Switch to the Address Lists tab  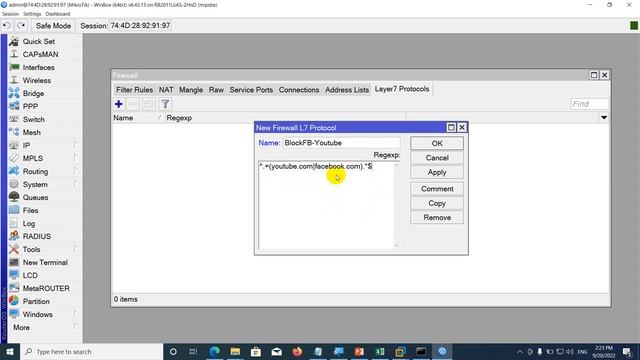[347, 90]
